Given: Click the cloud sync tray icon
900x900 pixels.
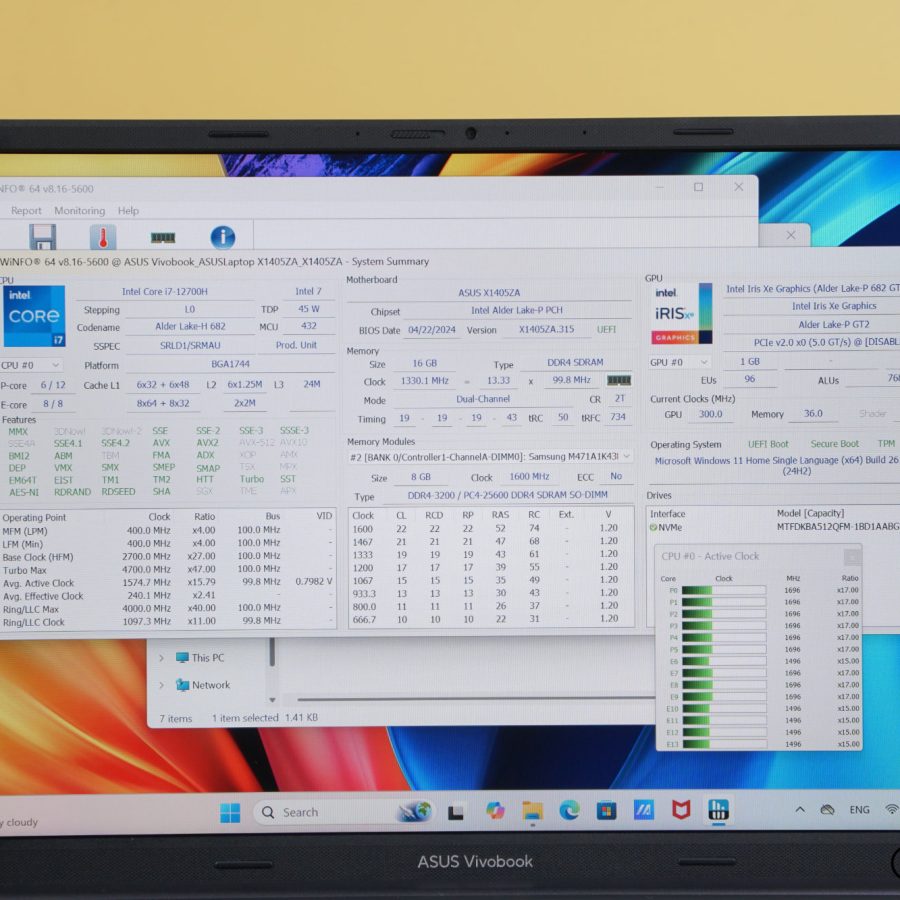Looking at the screenshot, I should tap(827, 809).
